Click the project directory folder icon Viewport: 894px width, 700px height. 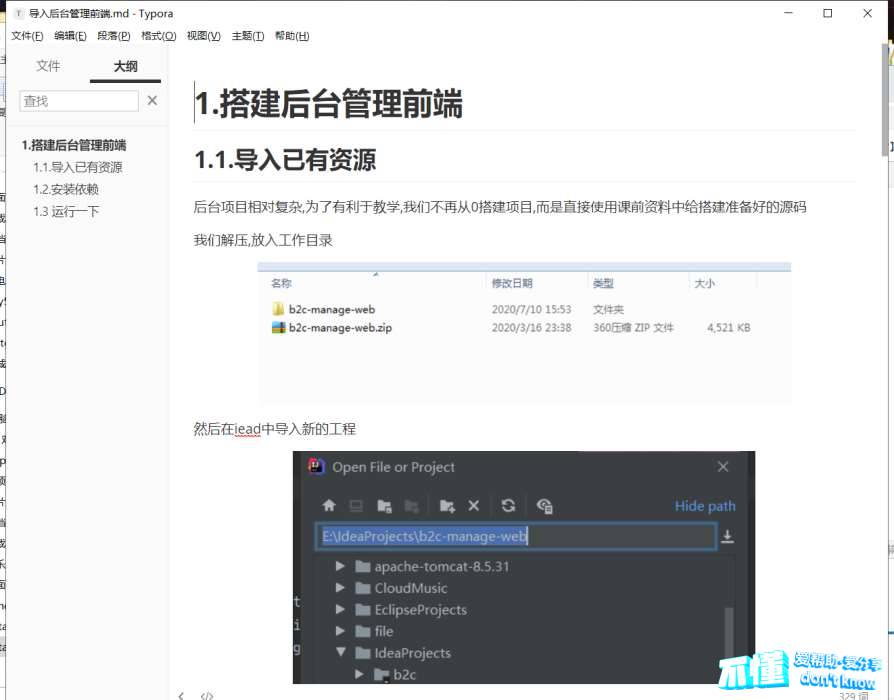[383, 506]
